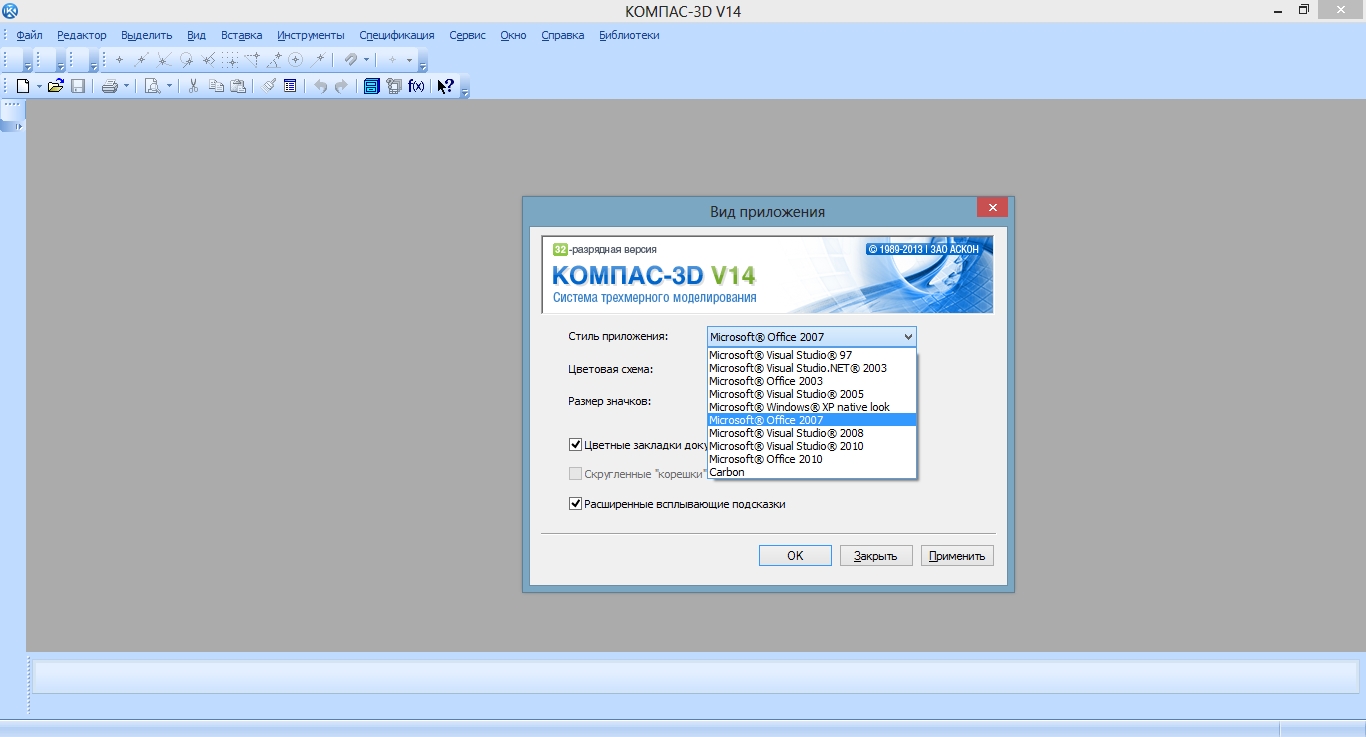This screenshot has width=1366, height=737.
Task: Click the Redo arrow icon
Action: pos(341,87)
